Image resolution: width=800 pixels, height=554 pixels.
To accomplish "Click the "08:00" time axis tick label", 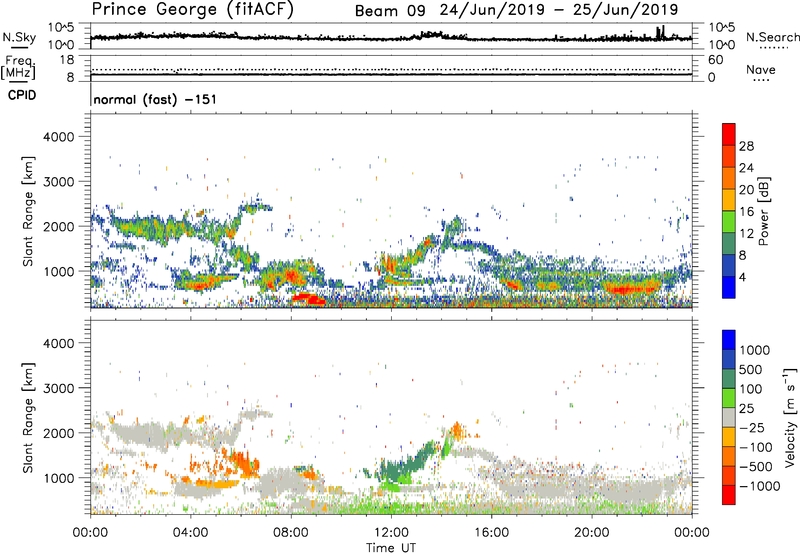I will 291,533.
